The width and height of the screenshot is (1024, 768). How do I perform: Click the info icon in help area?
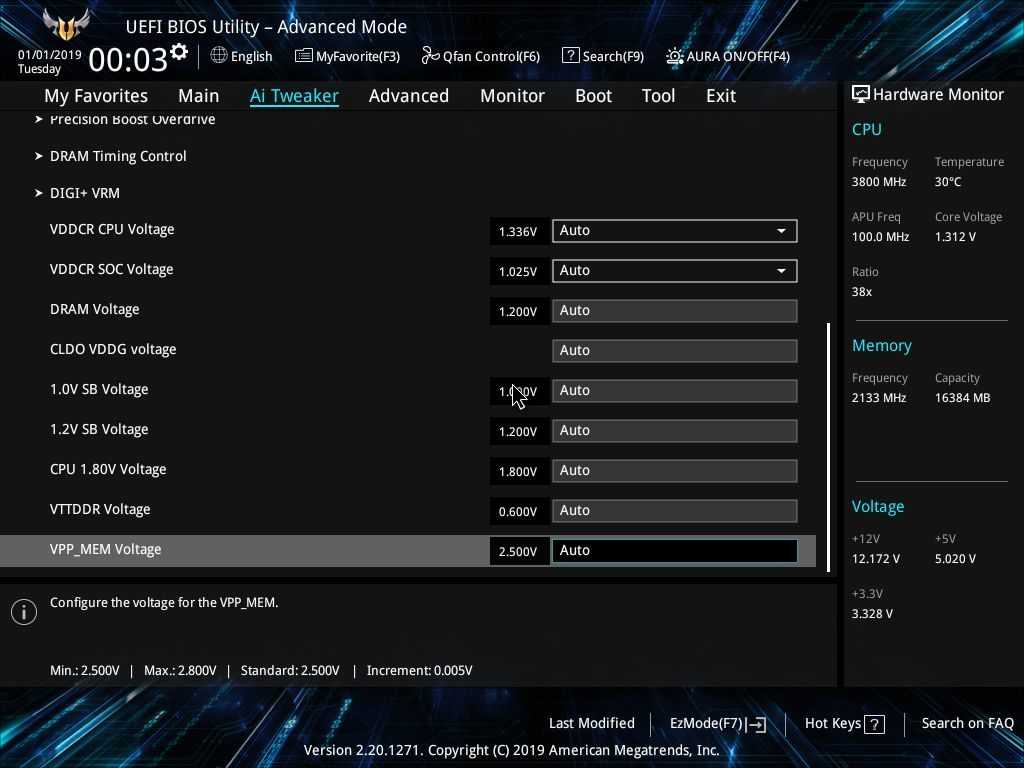(24, 611)
